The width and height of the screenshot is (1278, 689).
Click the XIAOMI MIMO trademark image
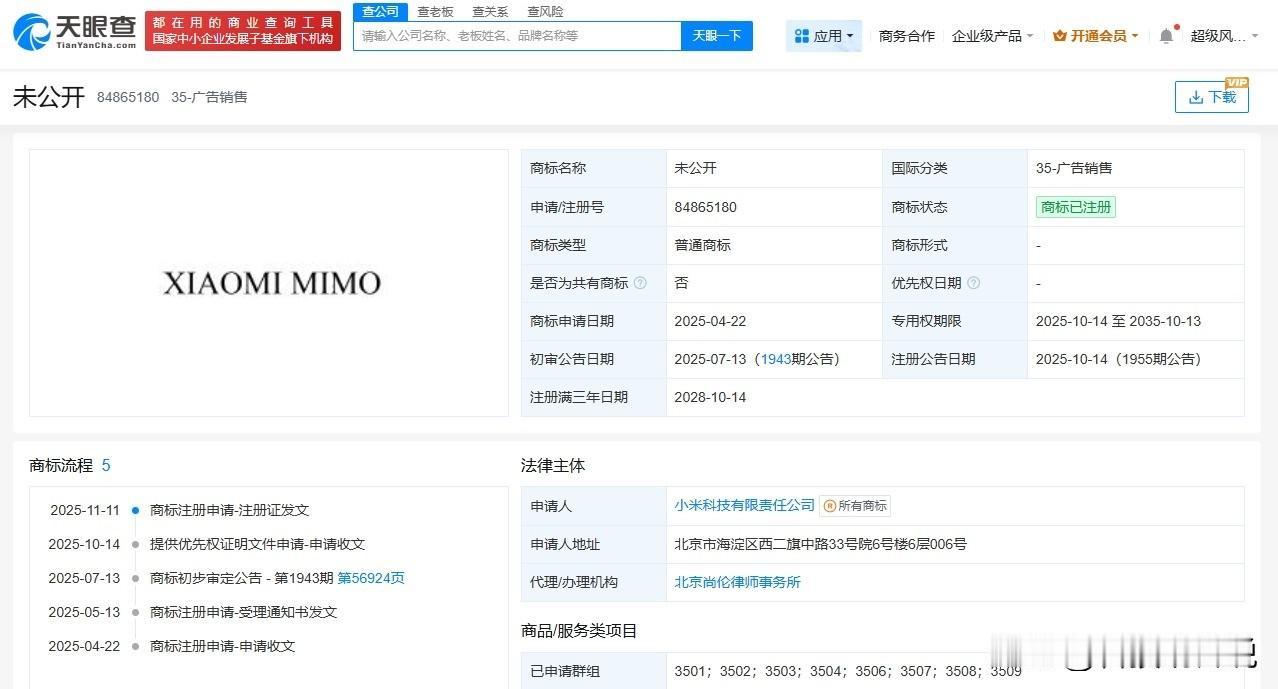pyautogui.click(x=270, y=283)
